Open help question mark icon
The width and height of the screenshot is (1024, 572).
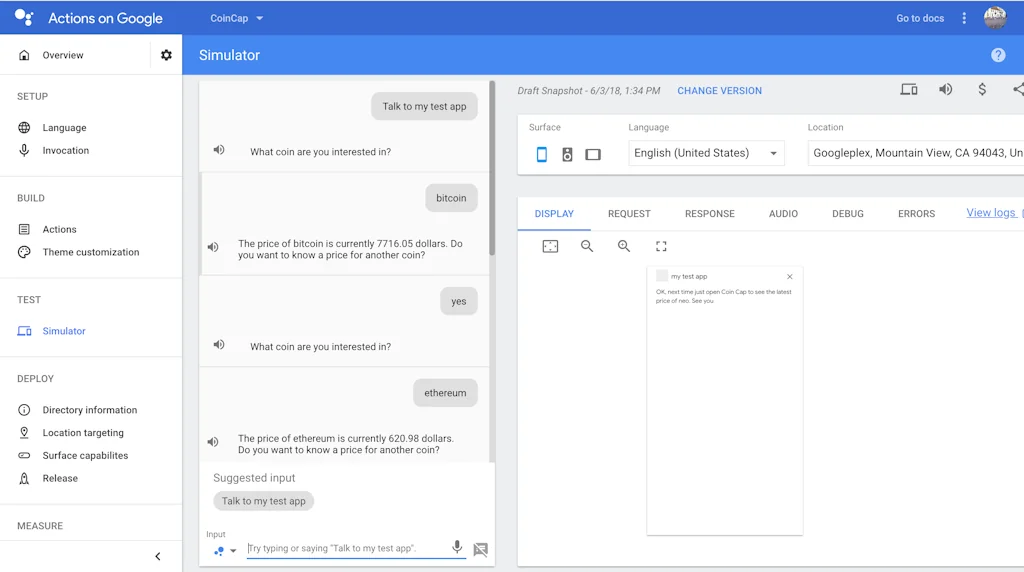click(x=997, y=55)
